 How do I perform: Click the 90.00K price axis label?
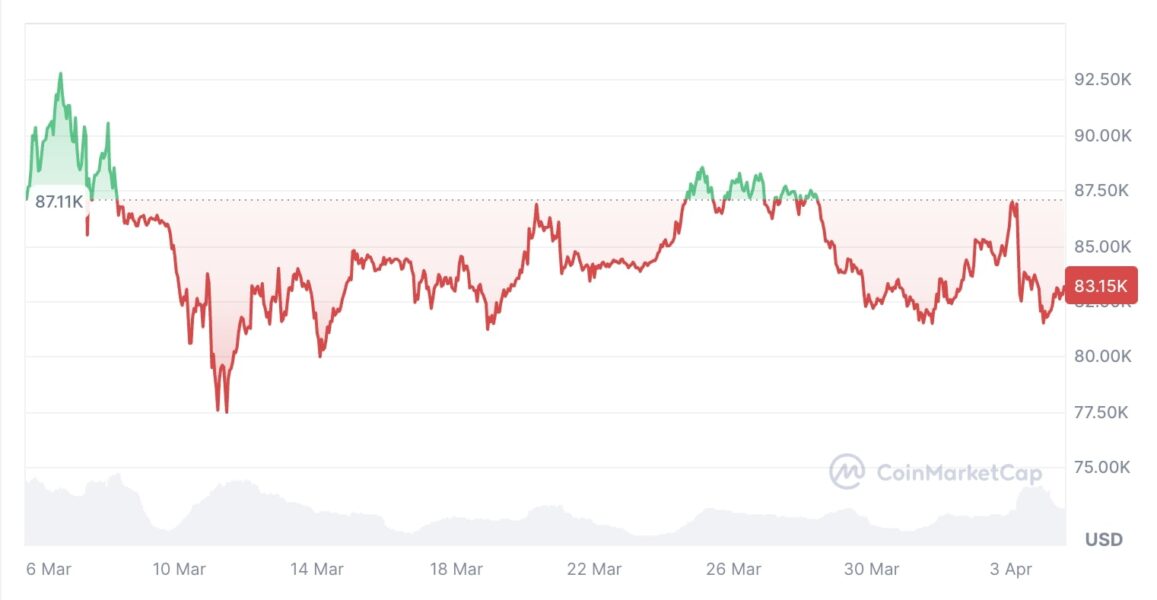(1102, 136)
